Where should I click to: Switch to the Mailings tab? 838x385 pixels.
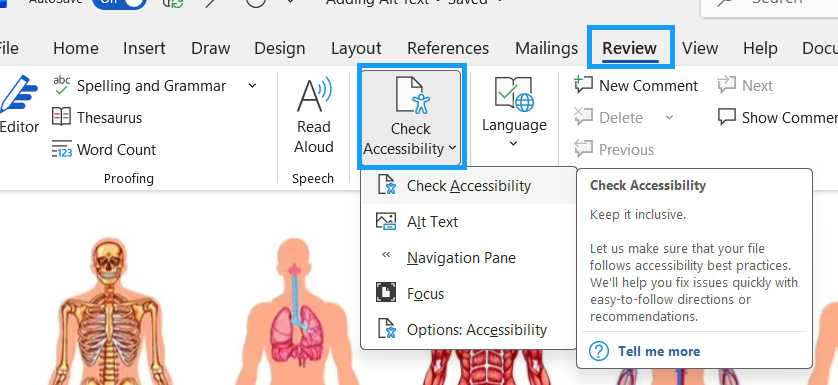point(546,48)
